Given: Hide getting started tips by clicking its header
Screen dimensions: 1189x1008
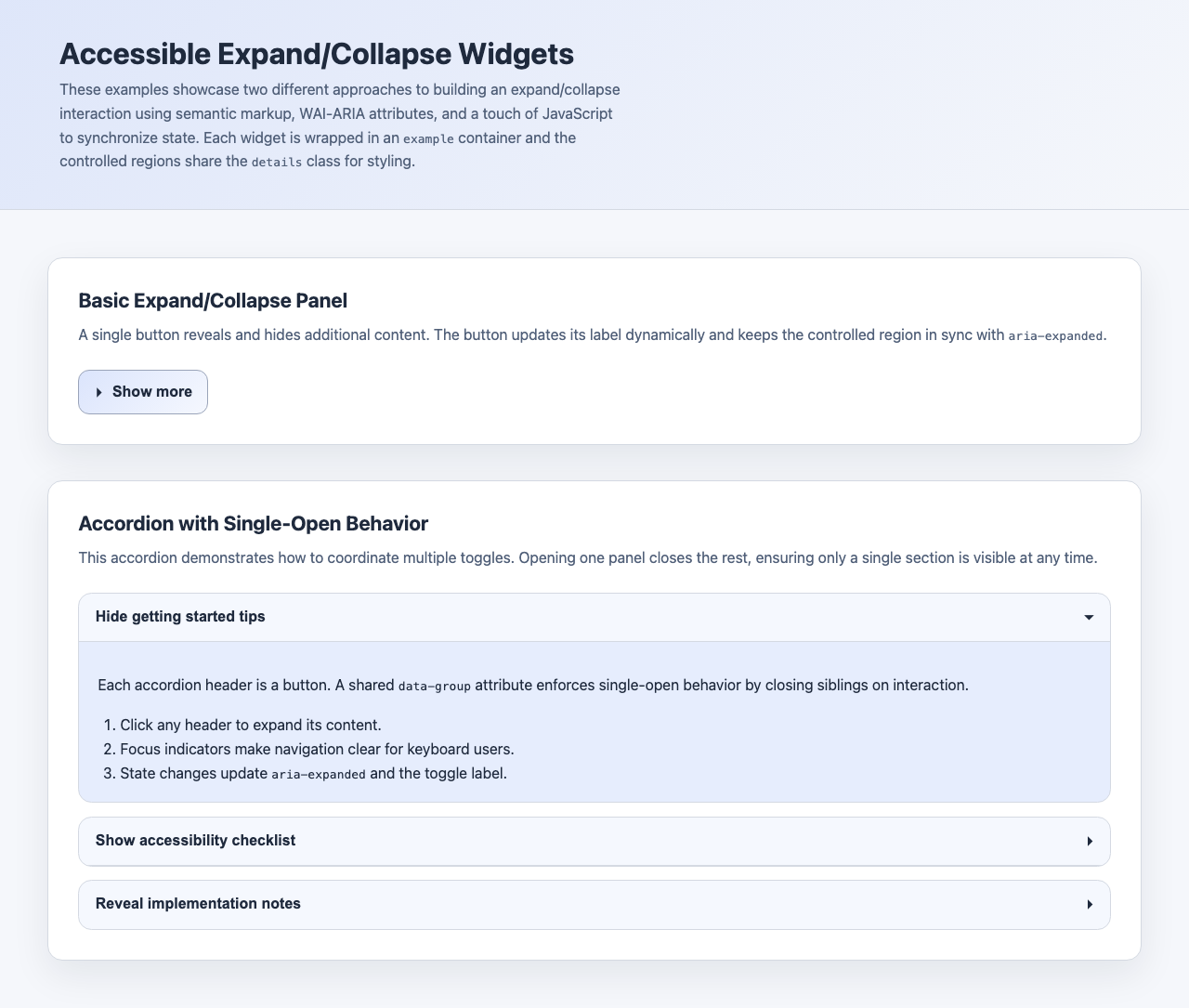Looking at the screenshot, I should tap(594, 617).
